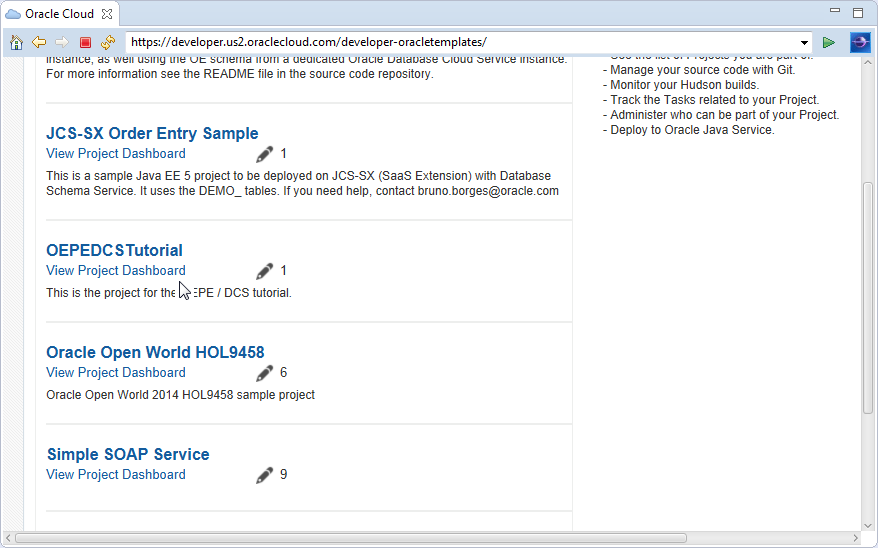Click the scroll-right arrow of horizontal scrollbar
Screen dimensions: 878x548
[855, 538]
